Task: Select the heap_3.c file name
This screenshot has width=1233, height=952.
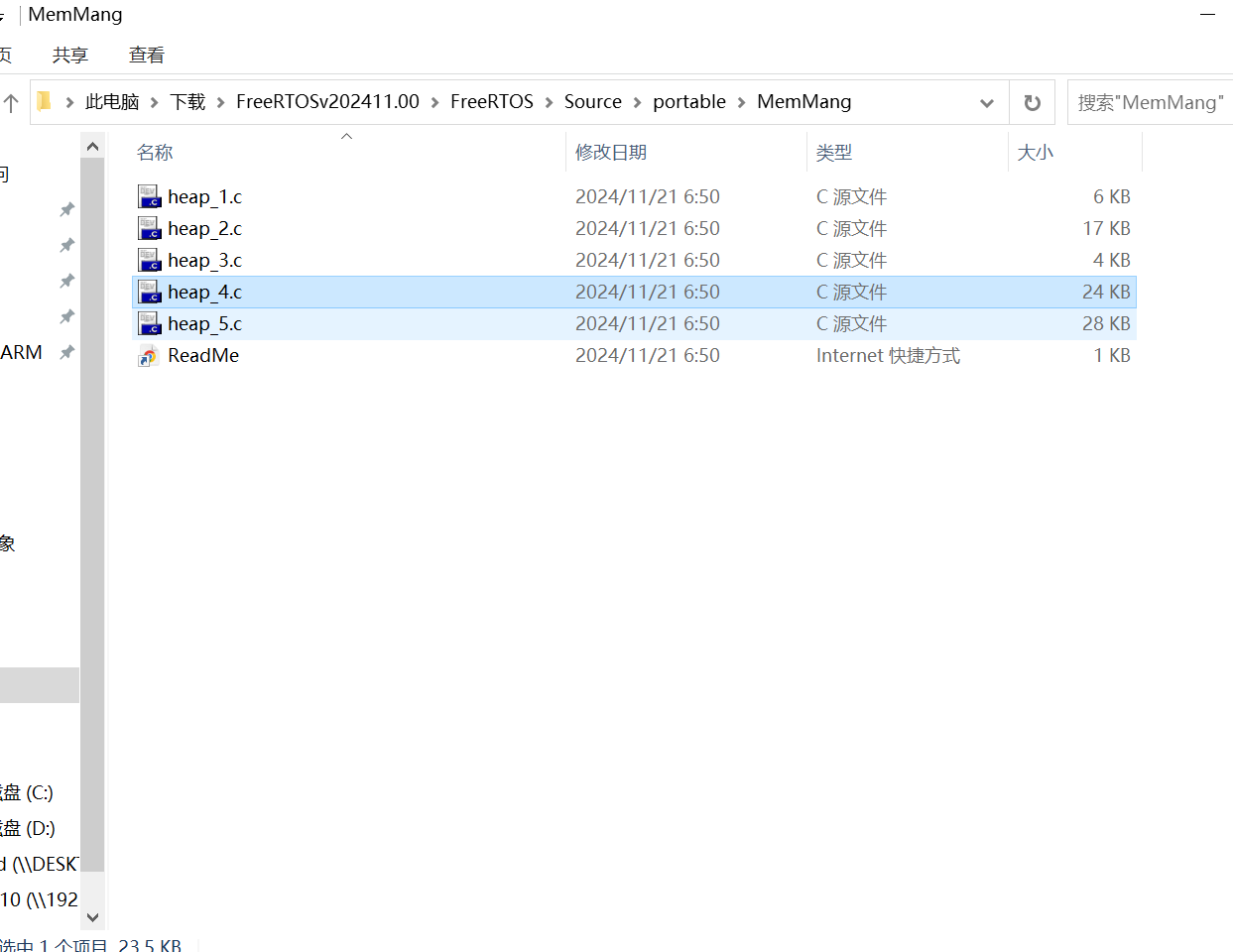Action: [x=204, y=260]
